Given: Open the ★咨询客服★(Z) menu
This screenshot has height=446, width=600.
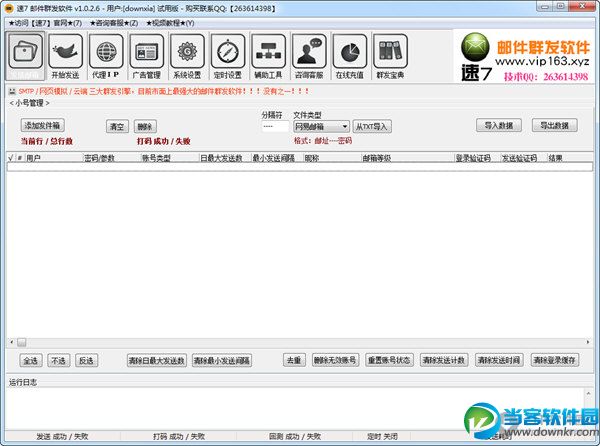Looking at the screenshot, I should point(114,23).
